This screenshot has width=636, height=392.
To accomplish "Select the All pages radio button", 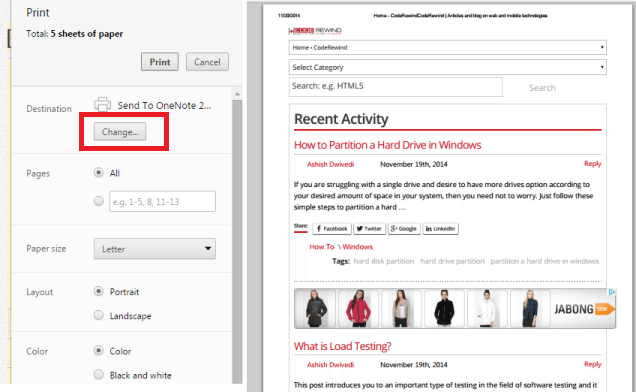I will (99, 173).
